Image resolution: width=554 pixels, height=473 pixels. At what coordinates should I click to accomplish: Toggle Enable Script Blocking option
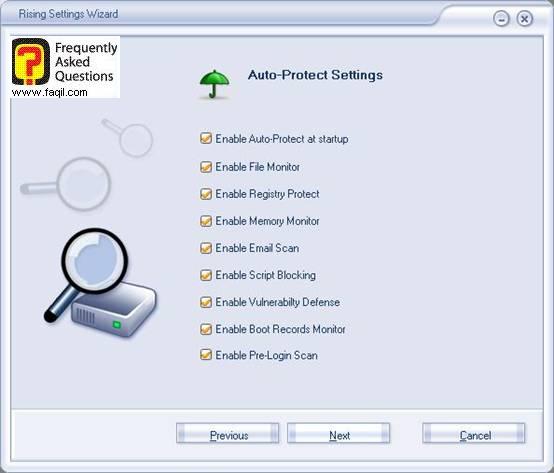click(206, 275)
